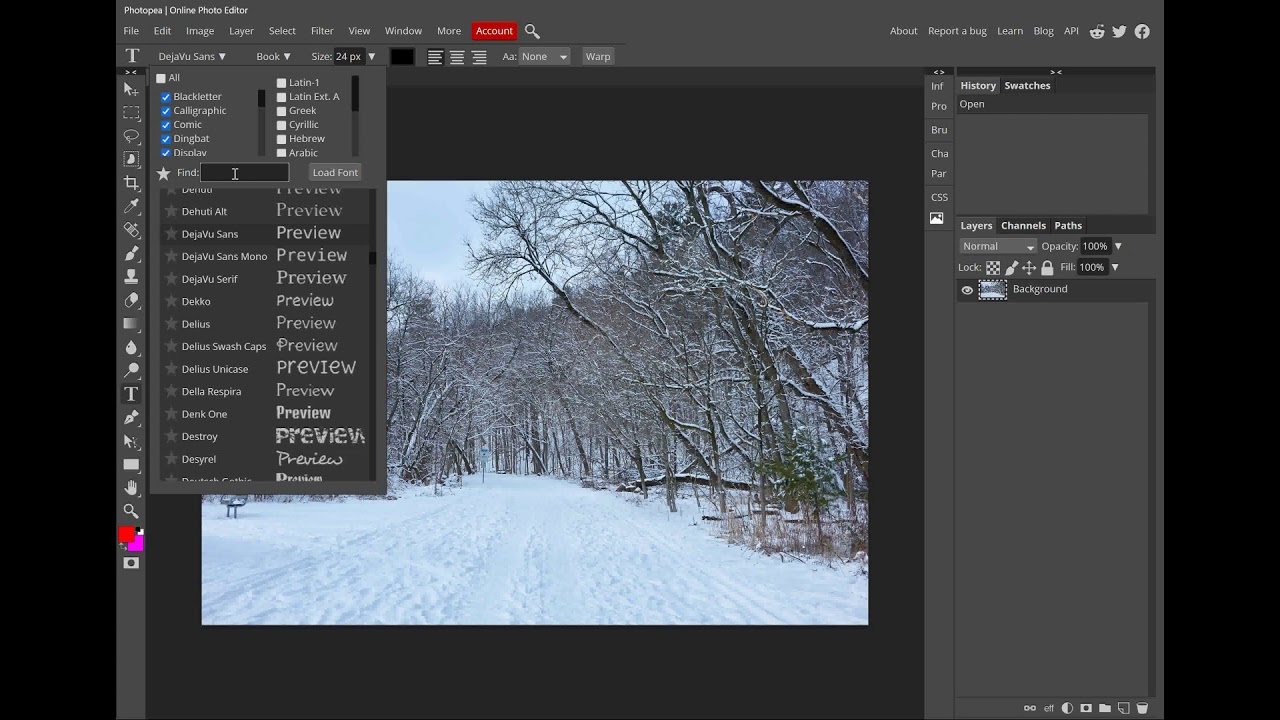Open the File menu
This screenshot has height=720, width=1280.
pyautogui.click(x=131, y=31)
